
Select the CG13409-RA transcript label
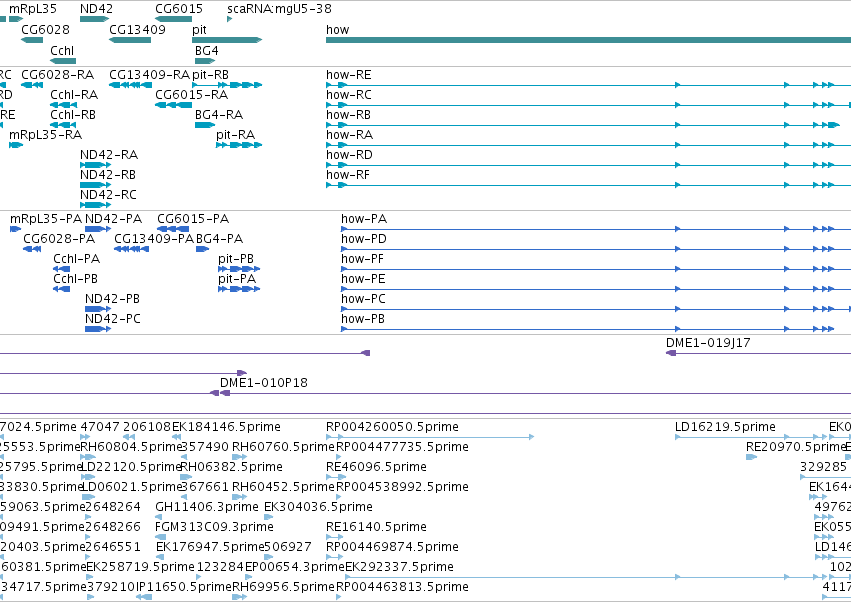click(x=149, y=74)
